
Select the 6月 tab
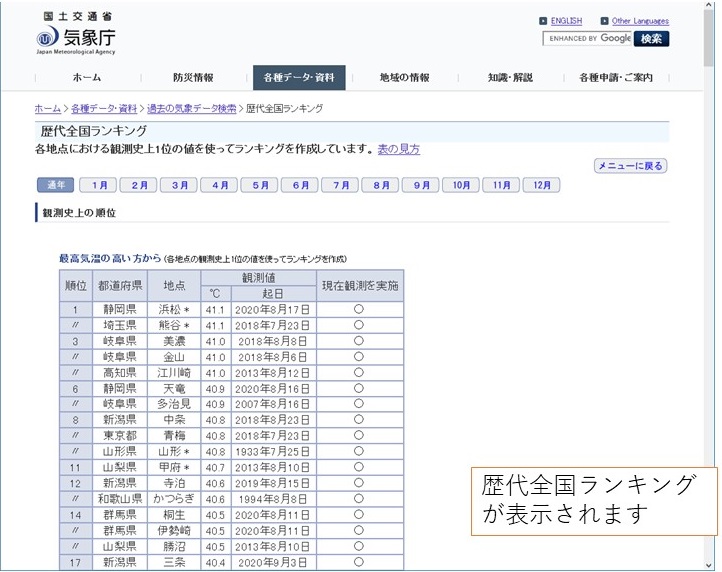tap(300, 185)
